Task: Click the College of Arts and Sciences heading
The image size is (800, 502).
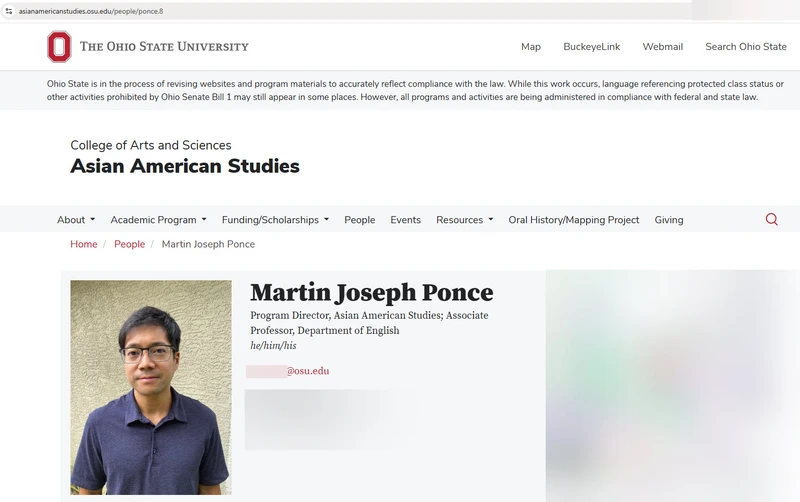Action: [151, 145]
